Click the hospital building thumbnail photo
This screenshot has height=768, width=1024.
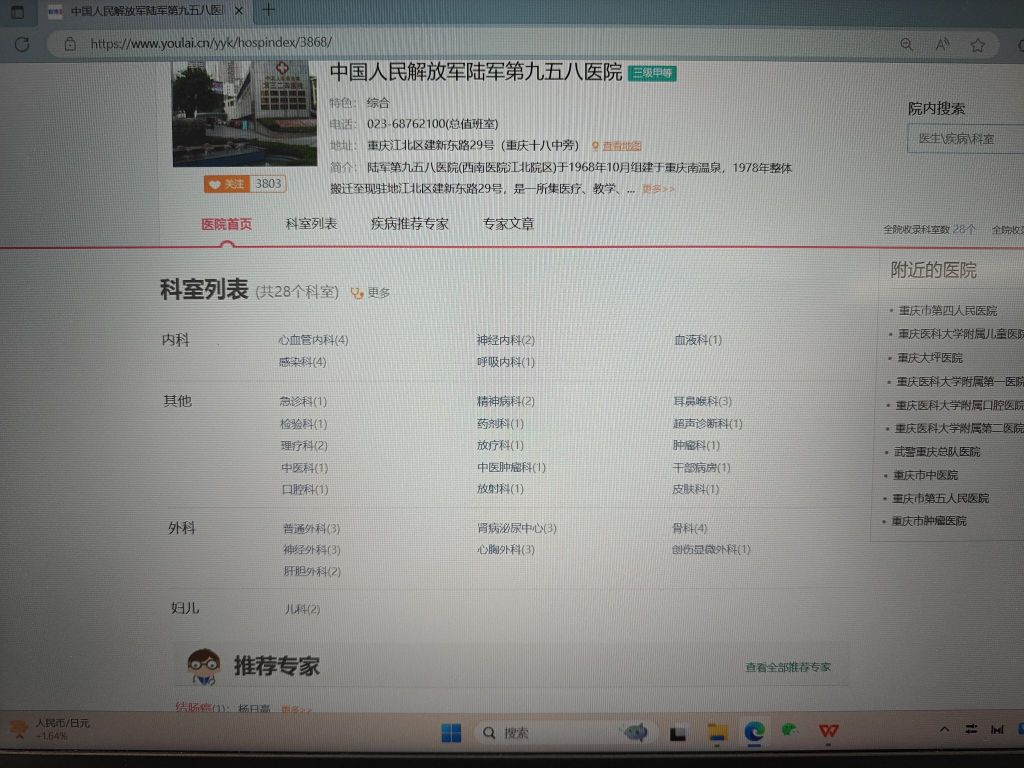pyautogui.click(x=230, y=113)
